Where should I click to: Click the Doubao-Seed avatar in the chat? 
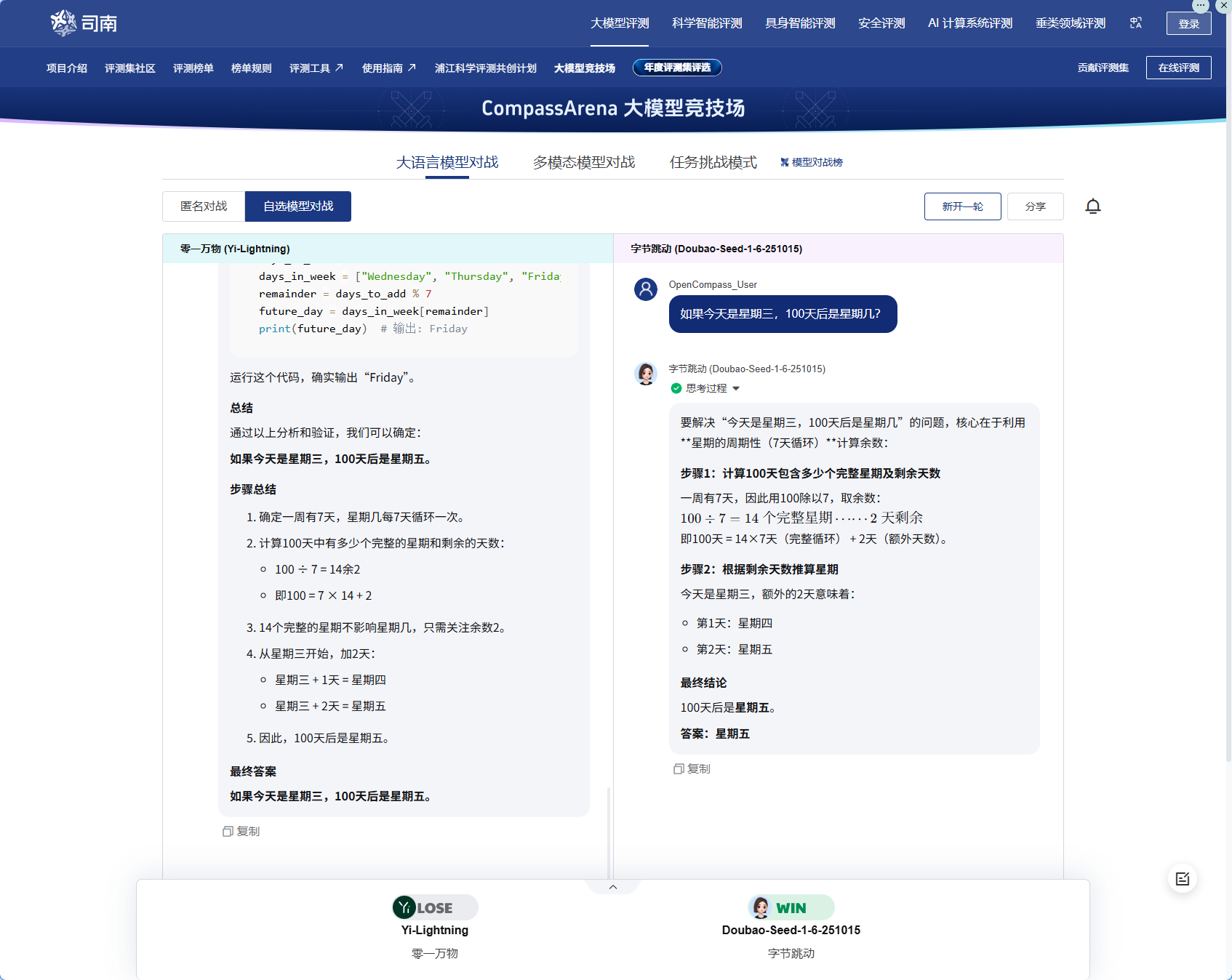pos(646,374)
